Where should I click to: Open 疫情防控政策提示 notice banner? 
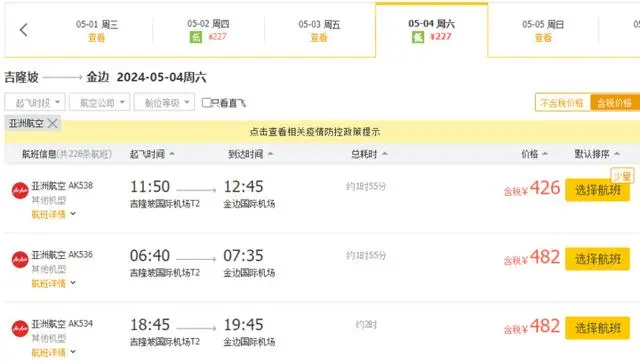coord(315,132)
